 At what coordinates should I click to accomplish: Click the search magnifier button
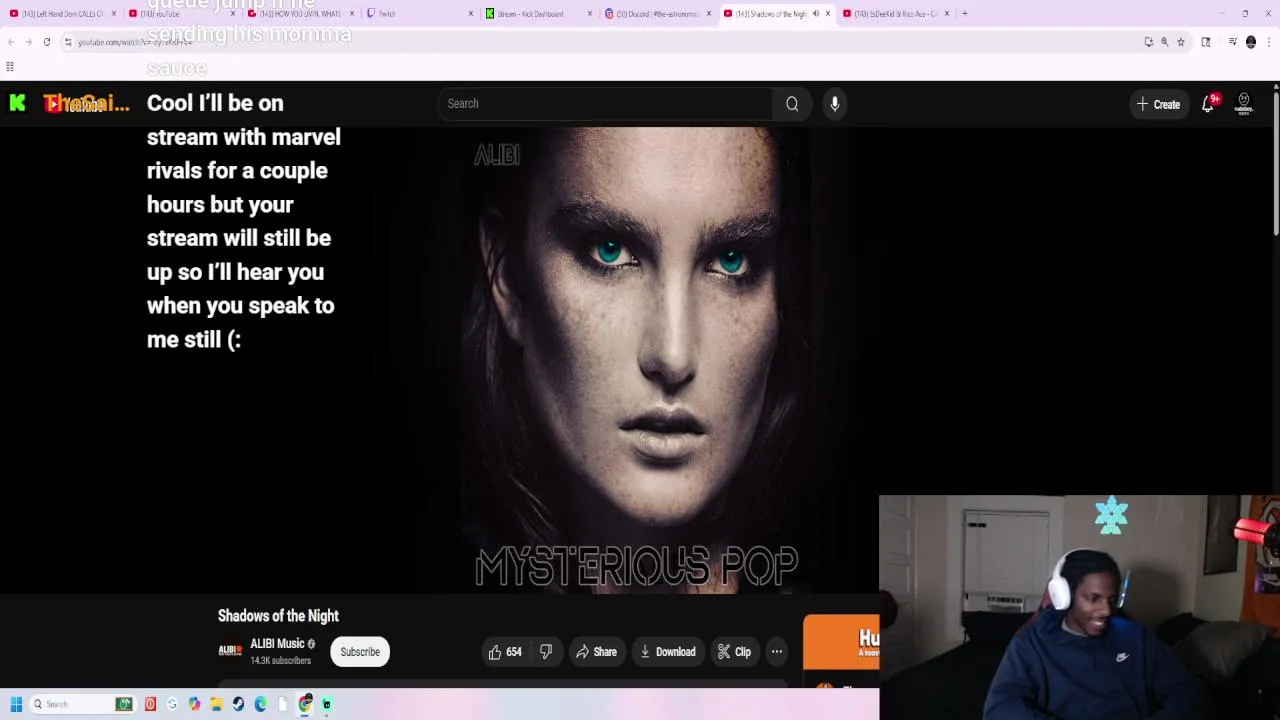point(792,104)
